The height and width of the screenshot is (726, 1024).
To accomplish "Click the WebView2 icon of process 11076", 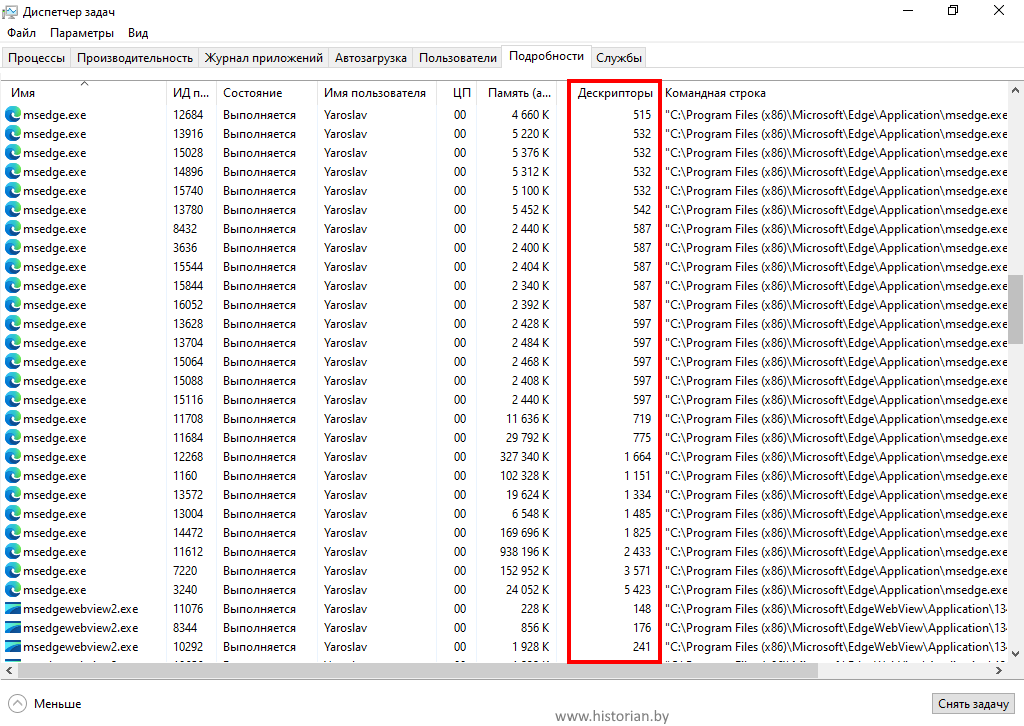I will point(13,608).
